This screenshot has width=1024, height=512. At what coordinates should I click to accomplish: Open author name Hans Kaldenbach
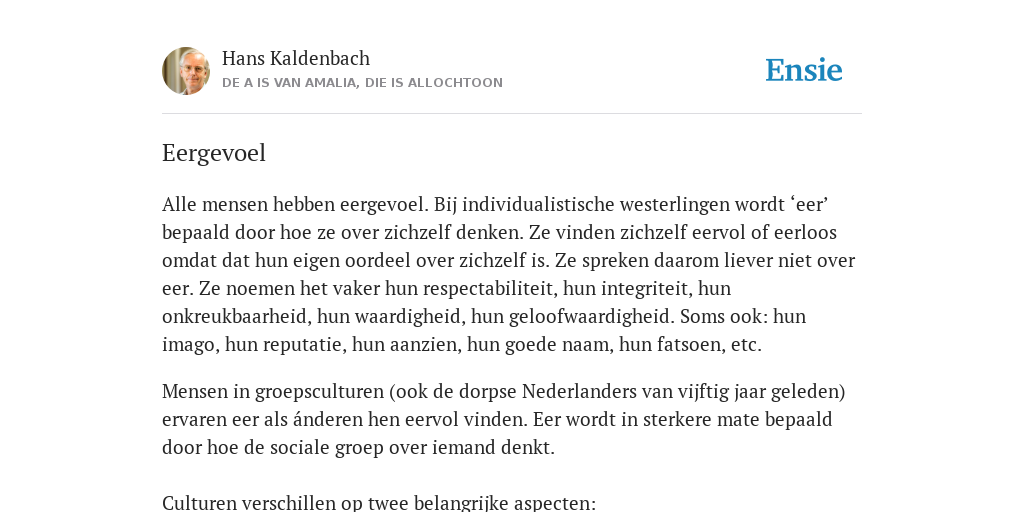click(296, 59)
